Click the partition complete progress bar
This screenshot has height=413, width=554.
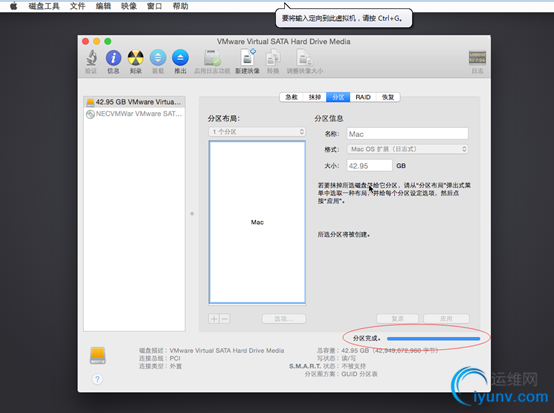[x=434, y=338]
